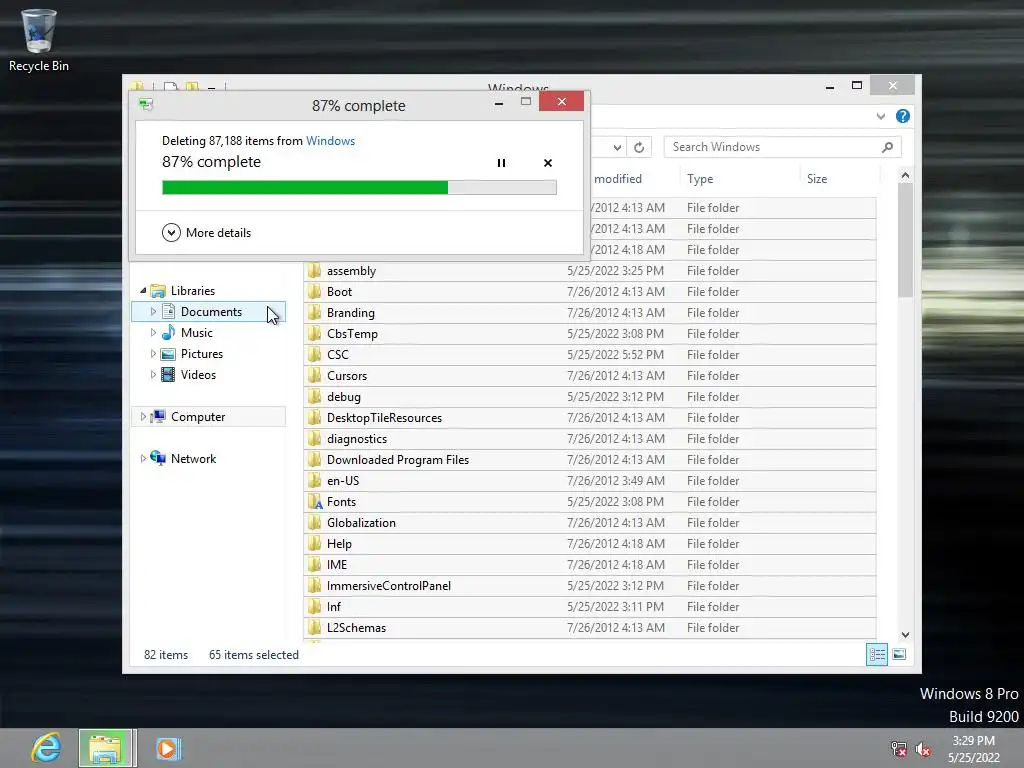Viewport: 1024px width, 768px height.
Task: Select the Branding folder name
Action: (351, 313)
